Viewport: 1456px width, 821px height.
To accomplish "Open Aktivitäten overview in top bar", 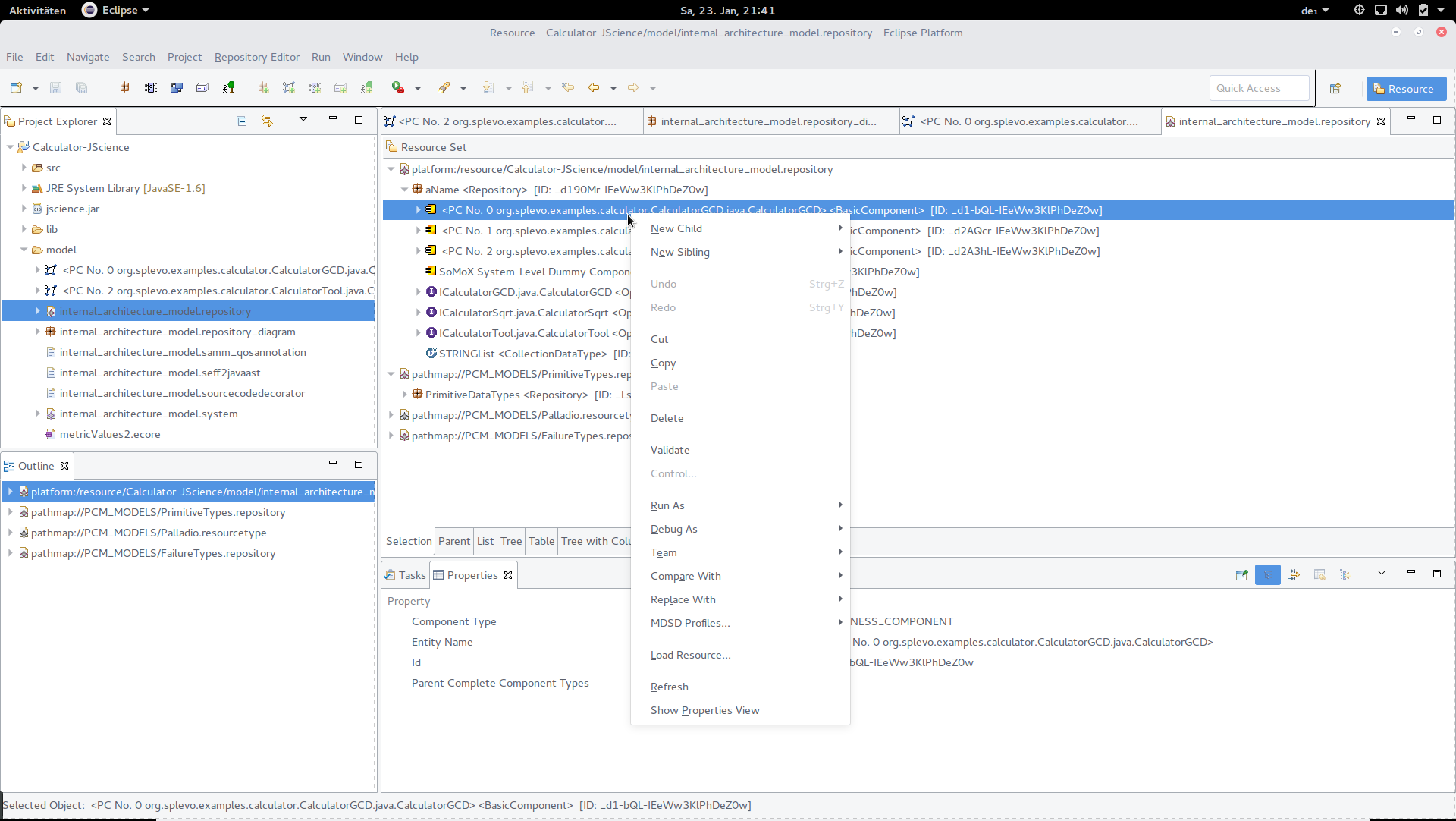I will (x=37, y=10).
